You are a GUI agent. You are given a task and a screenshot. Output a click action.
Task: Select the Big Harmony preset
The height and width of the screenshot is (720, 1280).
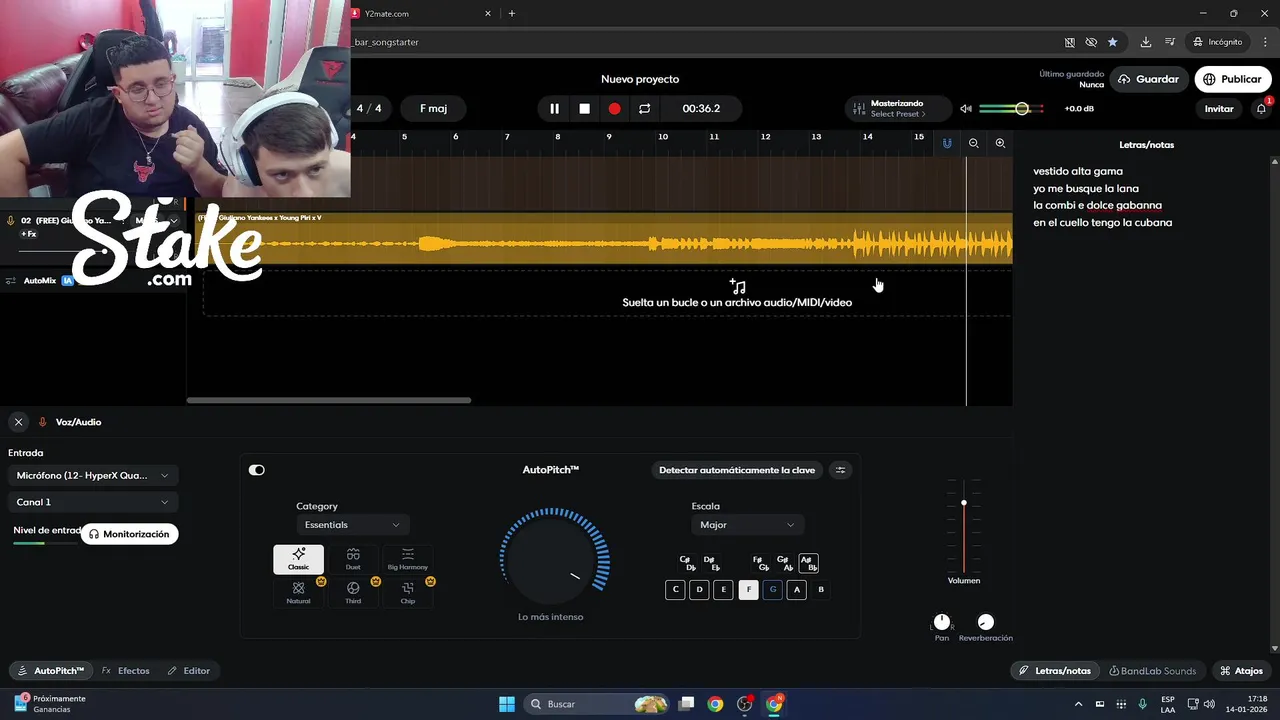407,559
